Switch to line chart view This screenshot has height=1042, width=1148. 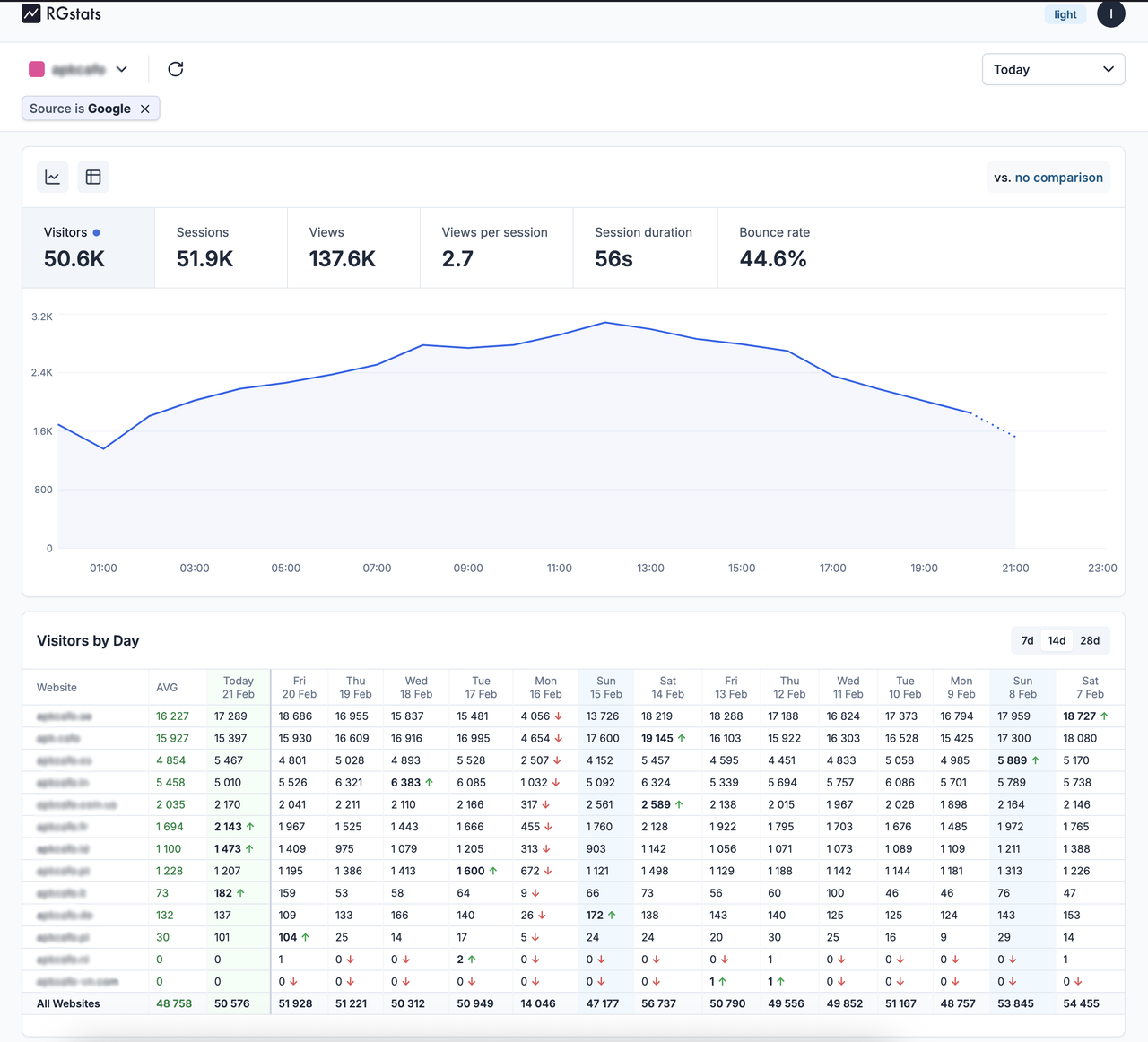pyautogui.click(x=52, y=177)
